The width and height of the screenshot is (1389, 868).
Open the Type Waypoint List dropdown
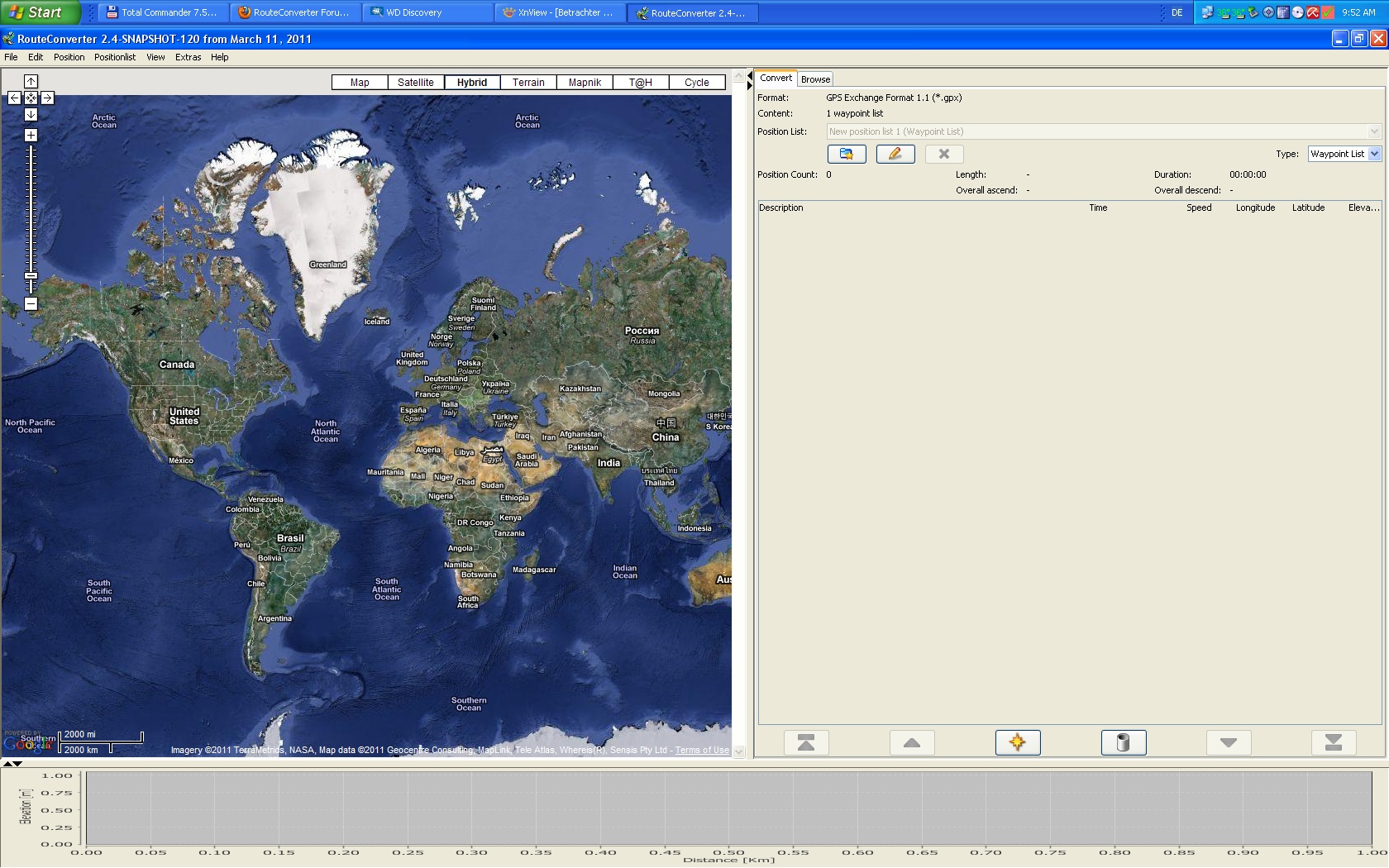click(1374, 154)
